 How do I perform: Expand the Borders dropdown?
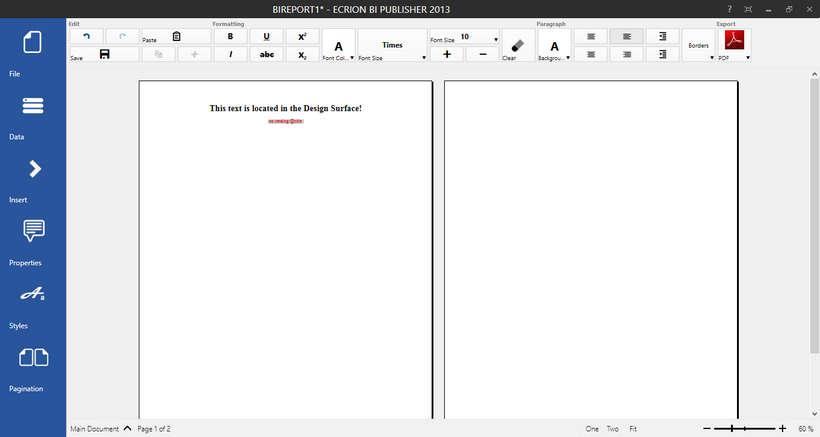(x=699, y=46)
